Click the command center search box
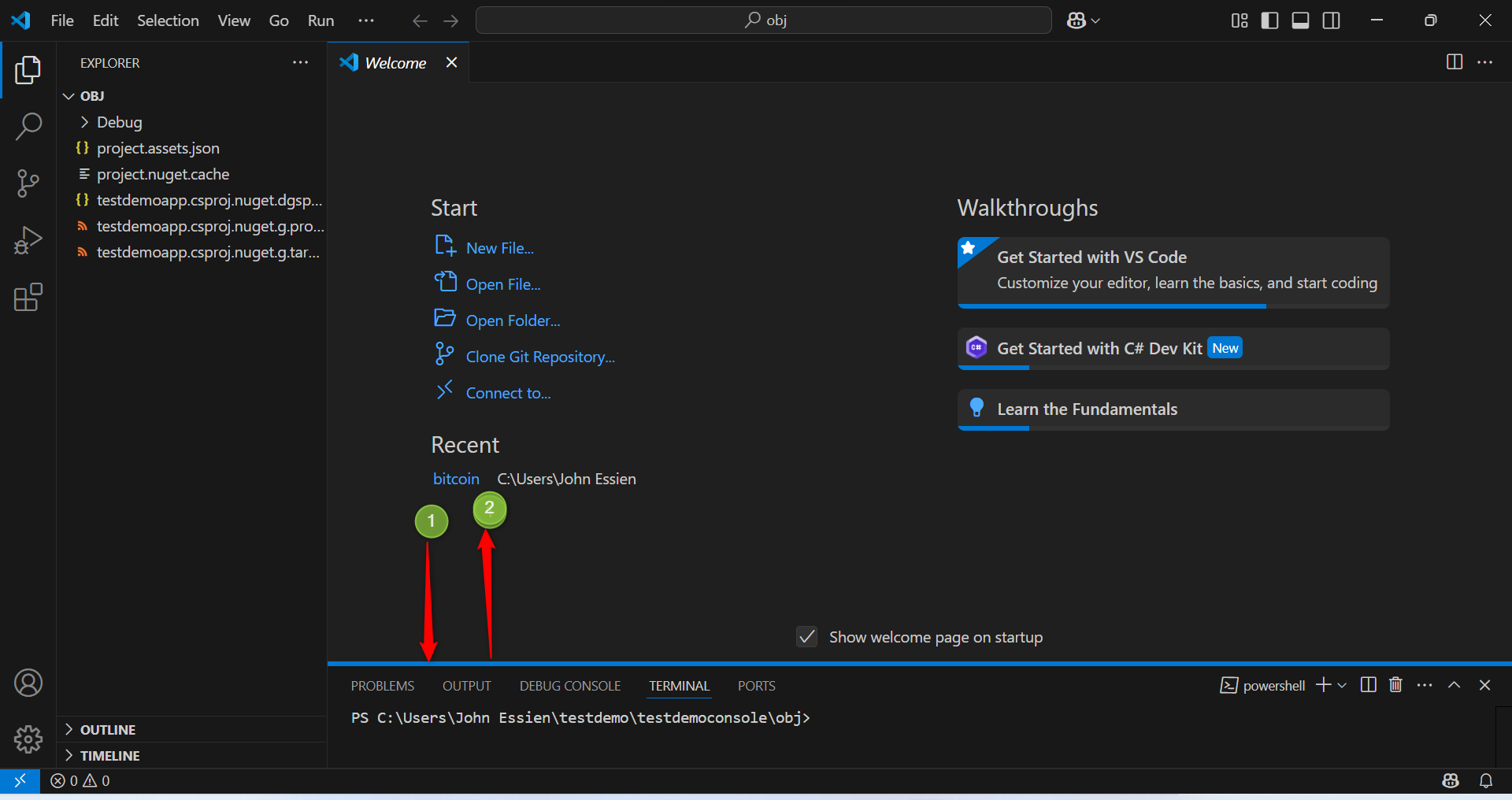Image resolution: width=1512 pixels, height=800 pixels. pos(764,20)
